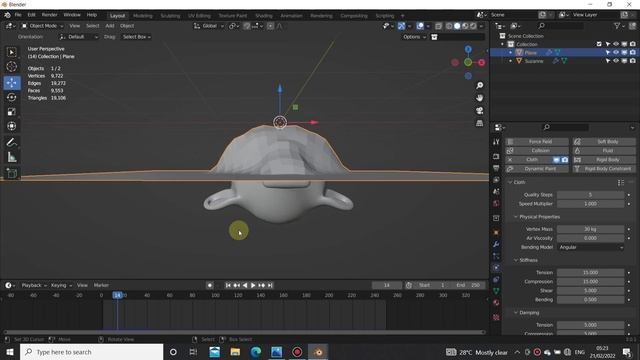Choose the Rotate tool
This screenshot has height=360, width=640.
pos(11,97)
